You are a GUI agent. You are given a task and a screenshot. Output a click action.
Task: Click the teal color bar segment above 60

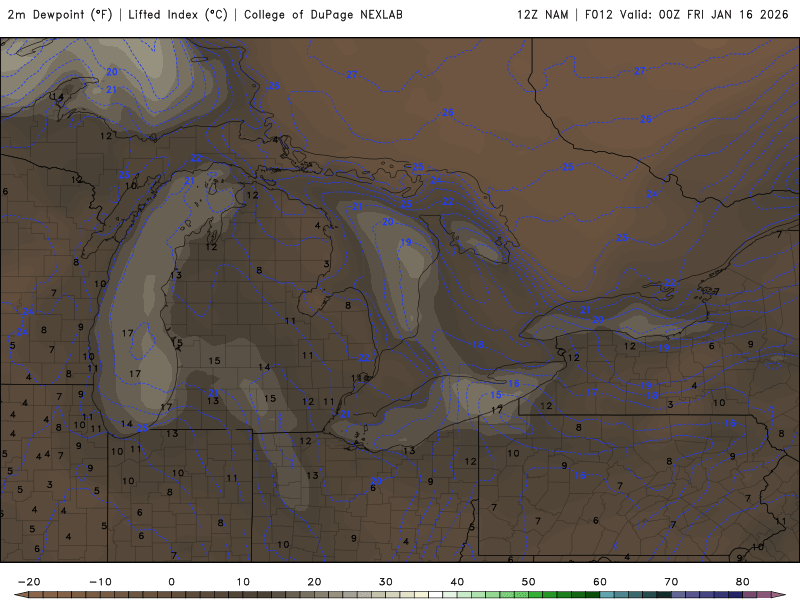tap(607, 595)
